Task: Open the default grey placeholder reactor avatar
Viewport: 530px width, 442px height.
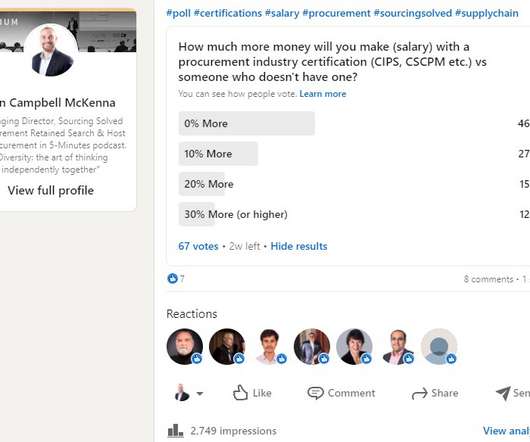Action: pyautogui.click(x=439, y=346)
